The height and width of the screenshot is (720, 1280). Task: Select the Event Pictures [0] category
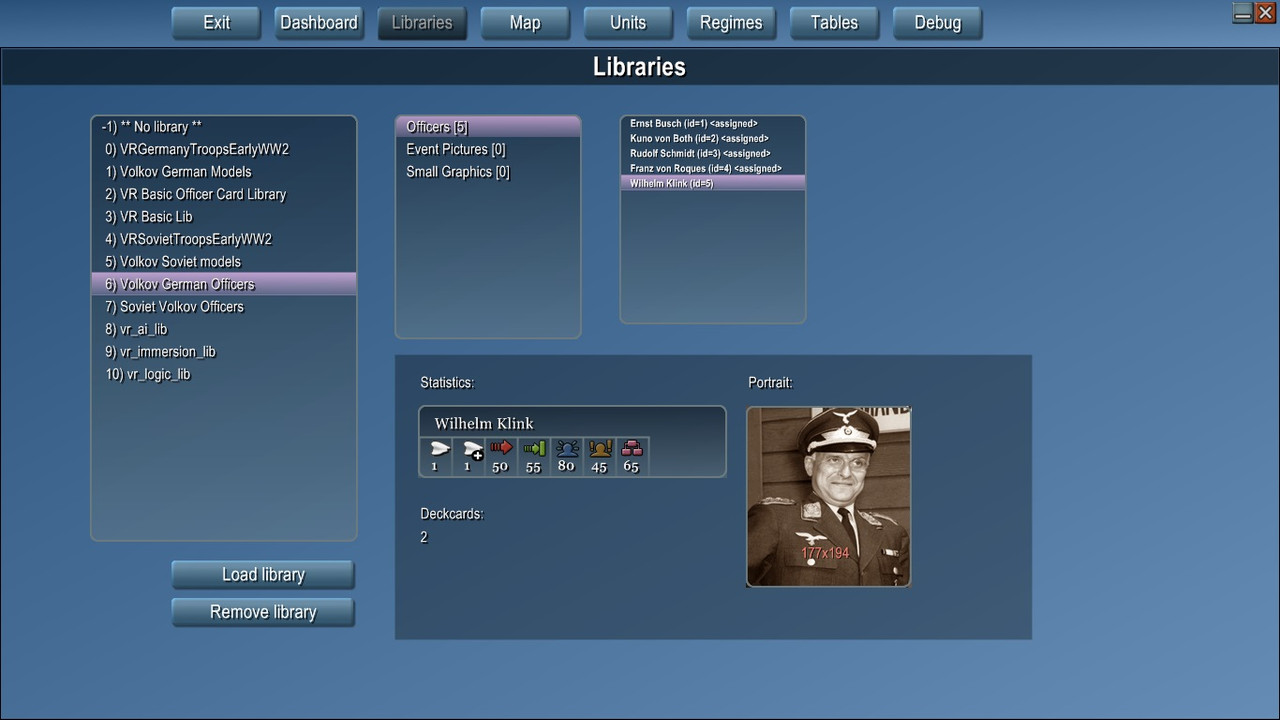[x=488, y=149]
